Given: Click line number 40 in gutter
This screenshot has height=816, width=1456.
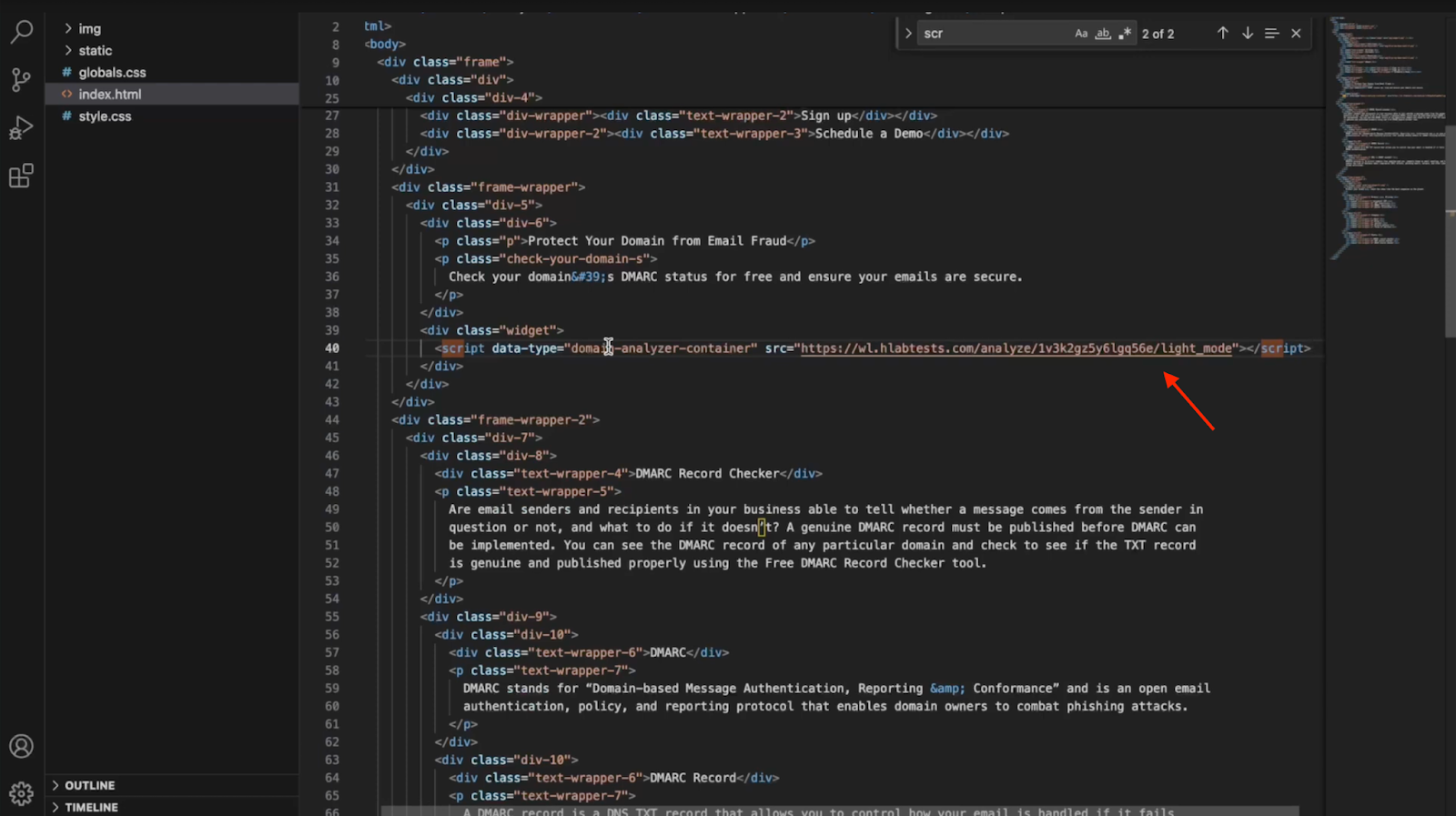Looking at the screenshot, I should pos(331,348).
